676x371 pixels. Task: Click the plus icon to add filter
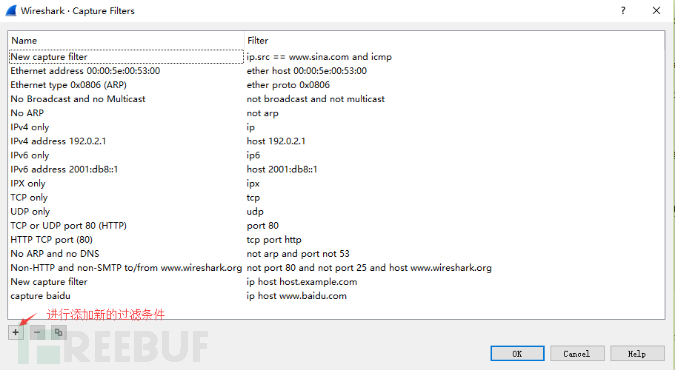(16, 332)
